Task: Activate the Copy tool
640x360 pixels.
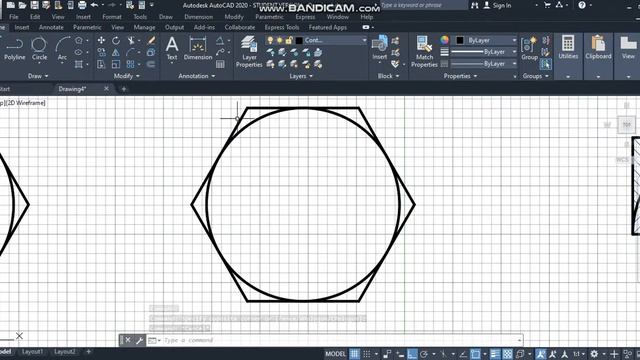Action: [101, 52]
